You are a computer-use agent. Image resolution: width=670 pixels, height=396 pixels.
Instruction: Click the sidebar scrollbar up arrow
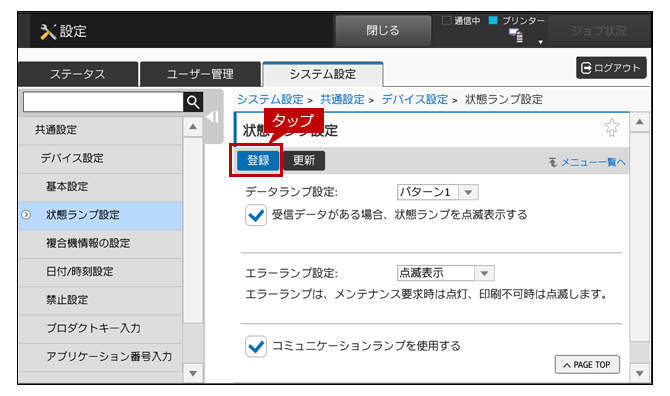[193, 127]
